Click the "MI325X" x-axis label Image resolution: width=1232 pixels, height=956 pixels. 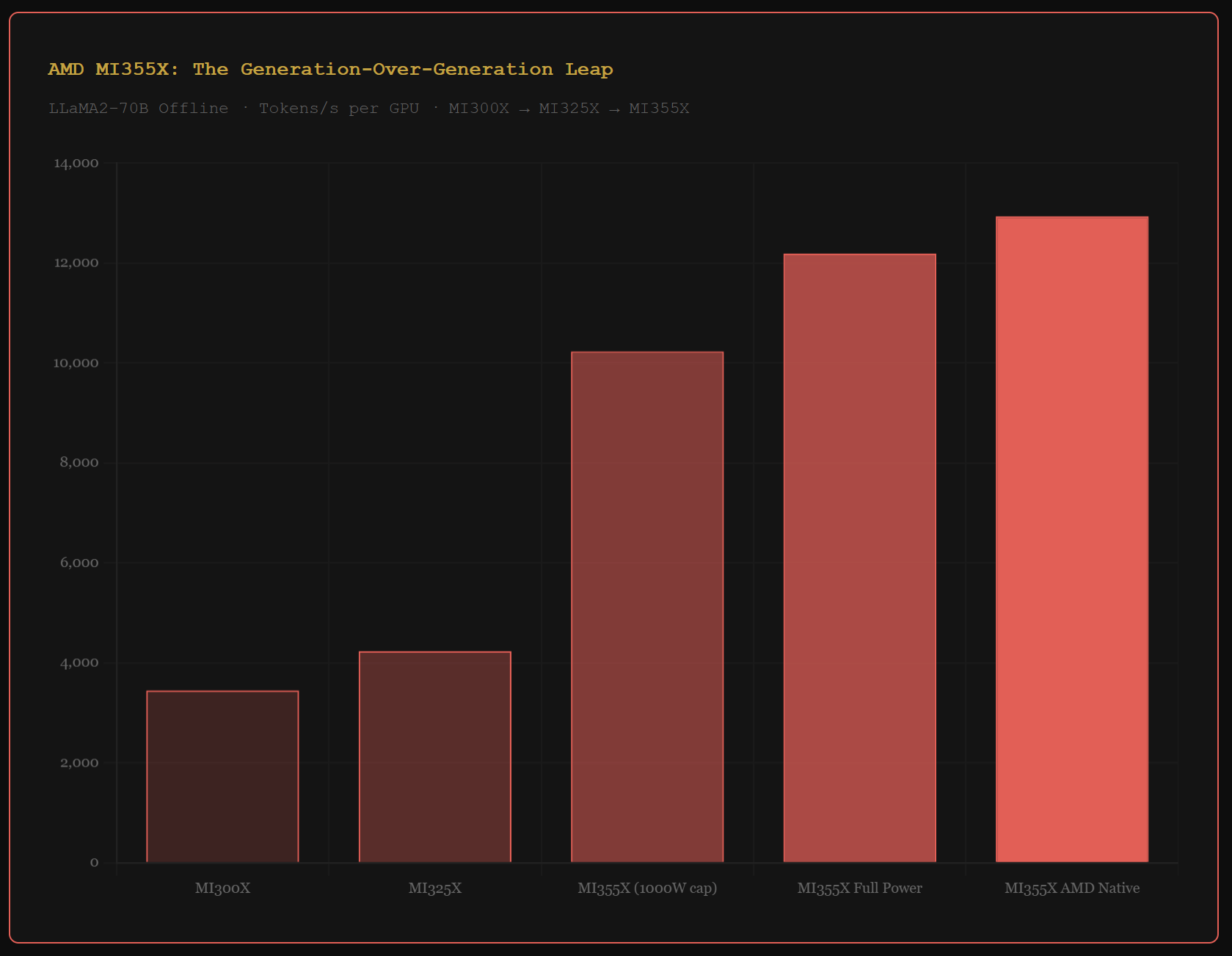pos(435,888)
